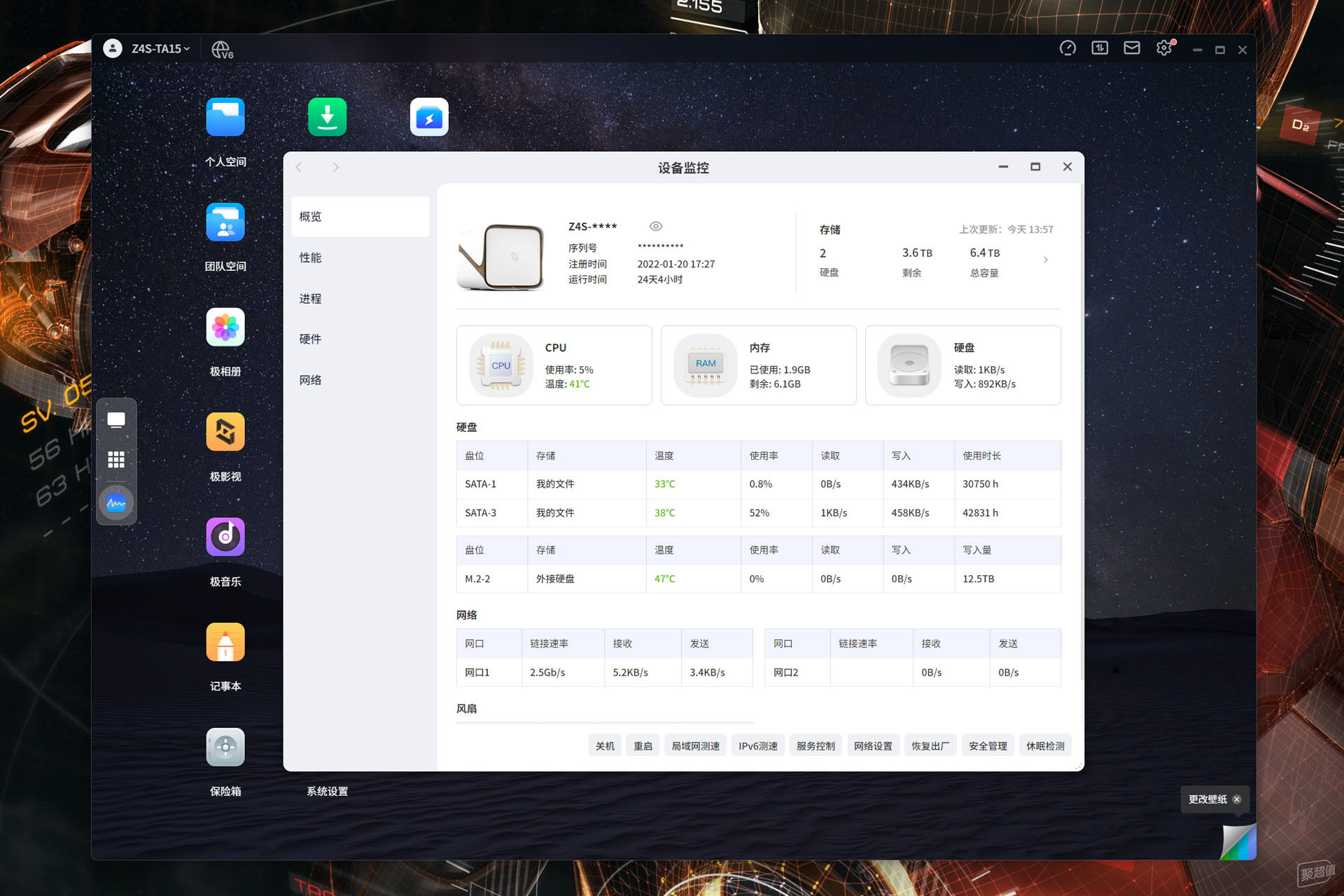Screen dimensions: 1344x896
Task: Open the 记事本 notepad app
Action: pos(225,642)
